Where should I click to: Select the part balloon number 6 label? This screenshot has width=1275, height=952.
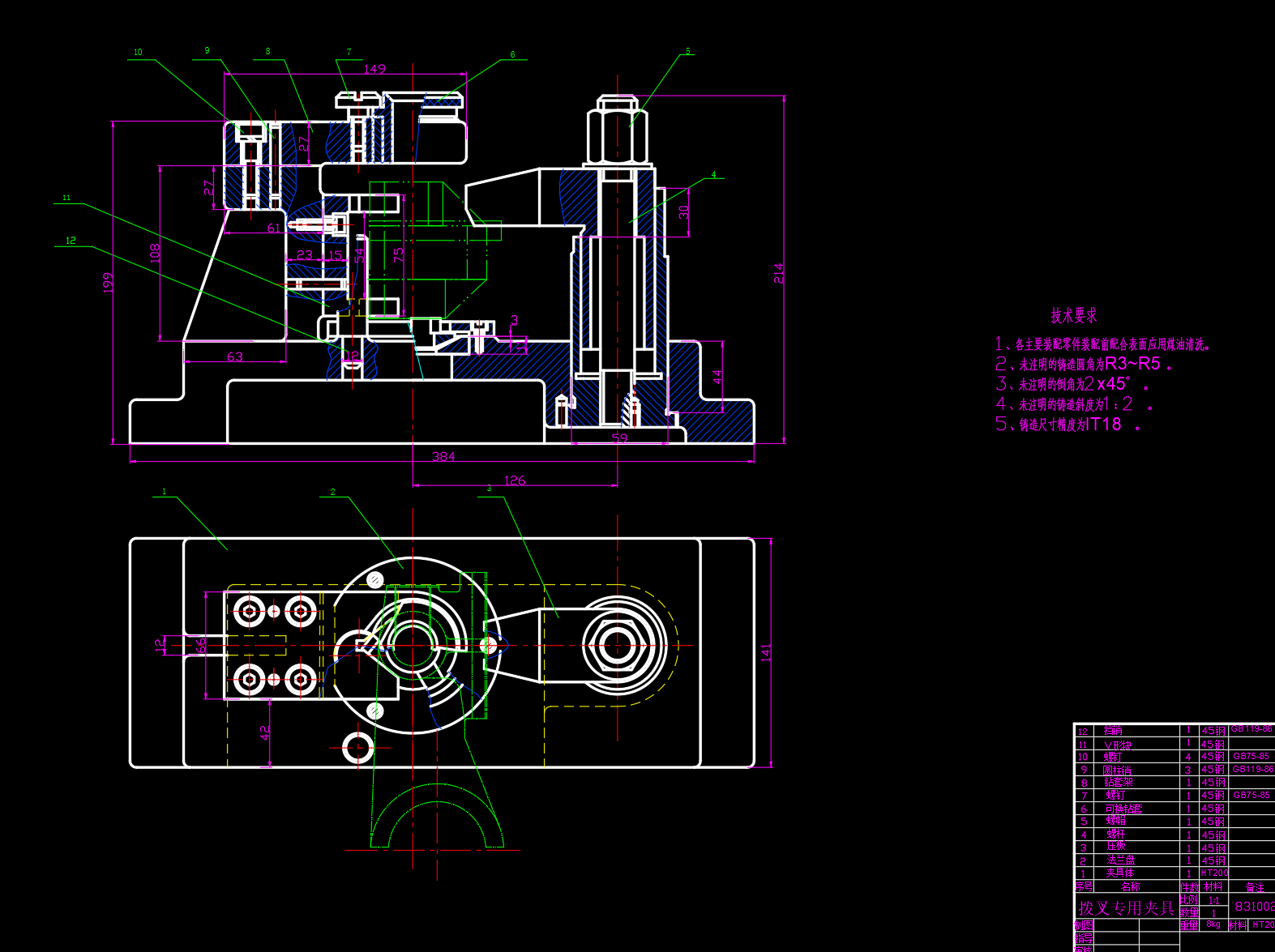(x=512, y=55)
